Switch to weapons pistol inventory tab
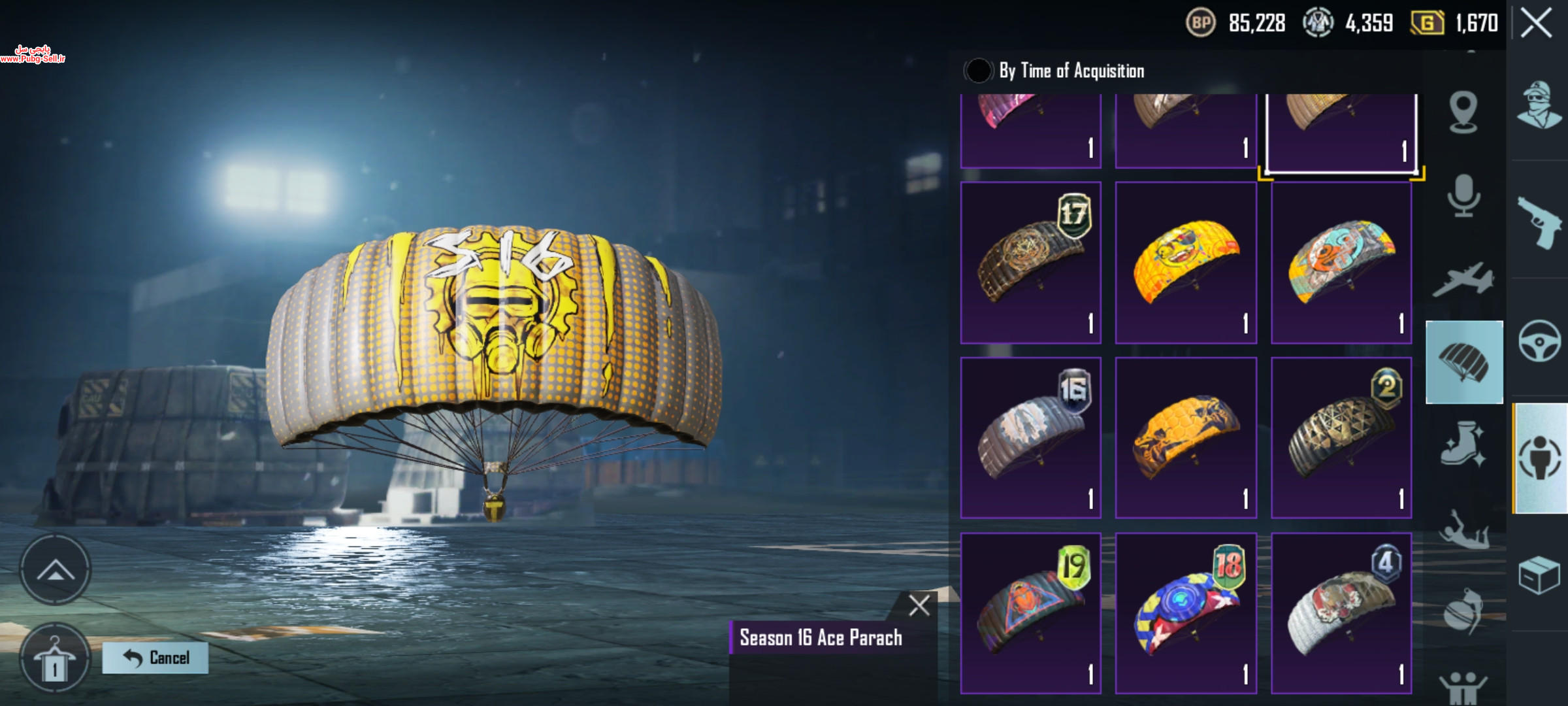 point(1540,222)
